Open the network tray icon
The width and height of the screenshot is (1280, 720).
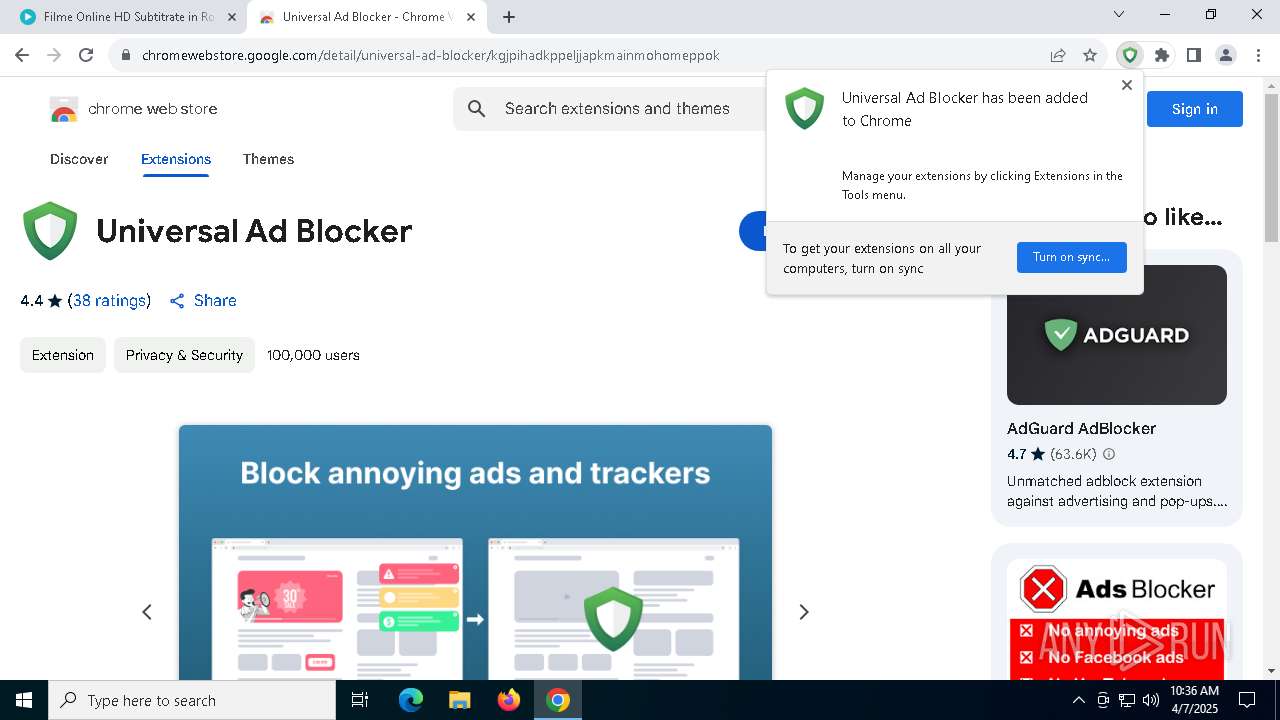(1127, 700)
